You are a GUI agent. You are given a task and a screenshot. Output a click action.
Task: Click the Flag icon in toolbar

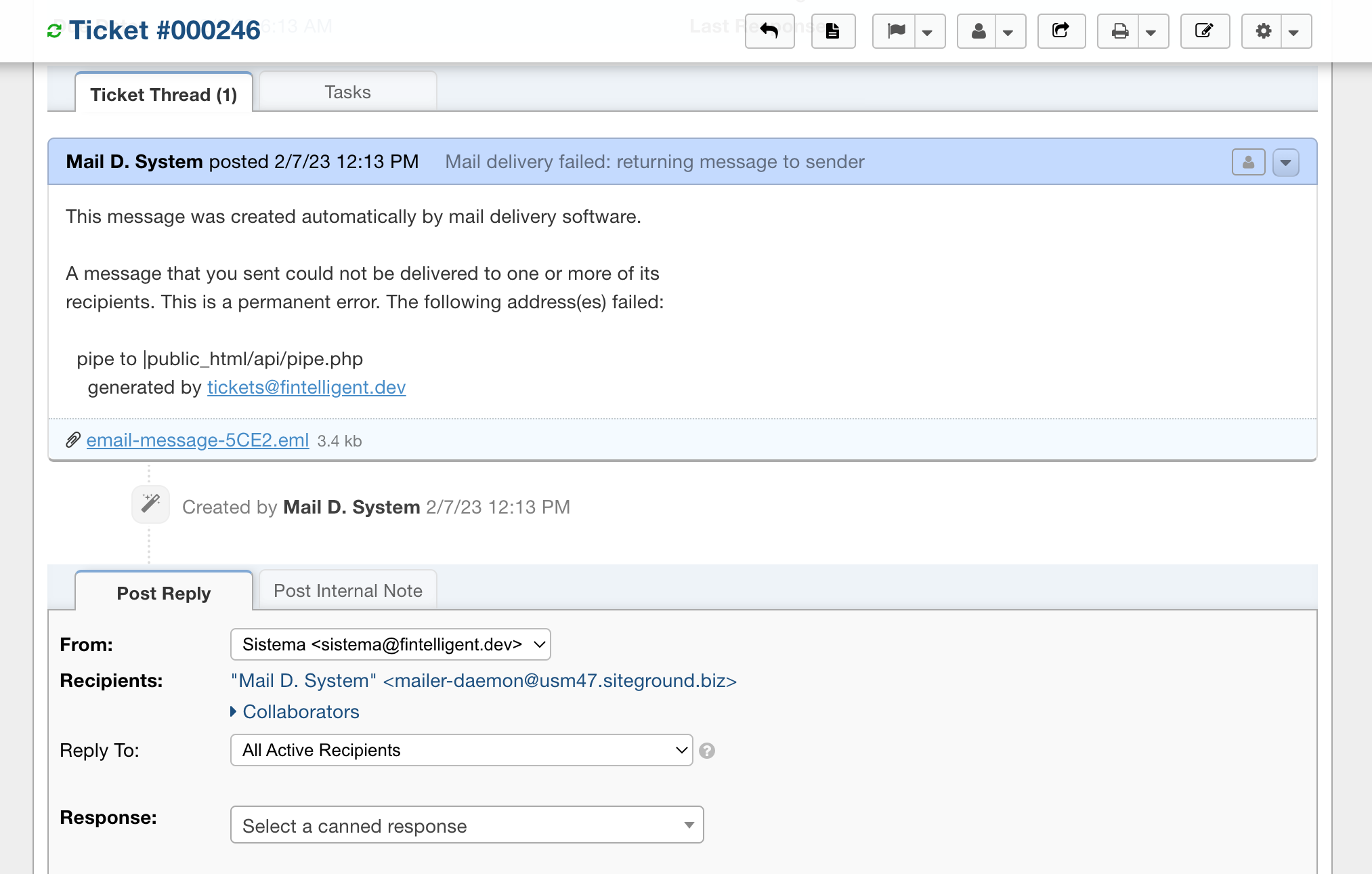point(896,30)
